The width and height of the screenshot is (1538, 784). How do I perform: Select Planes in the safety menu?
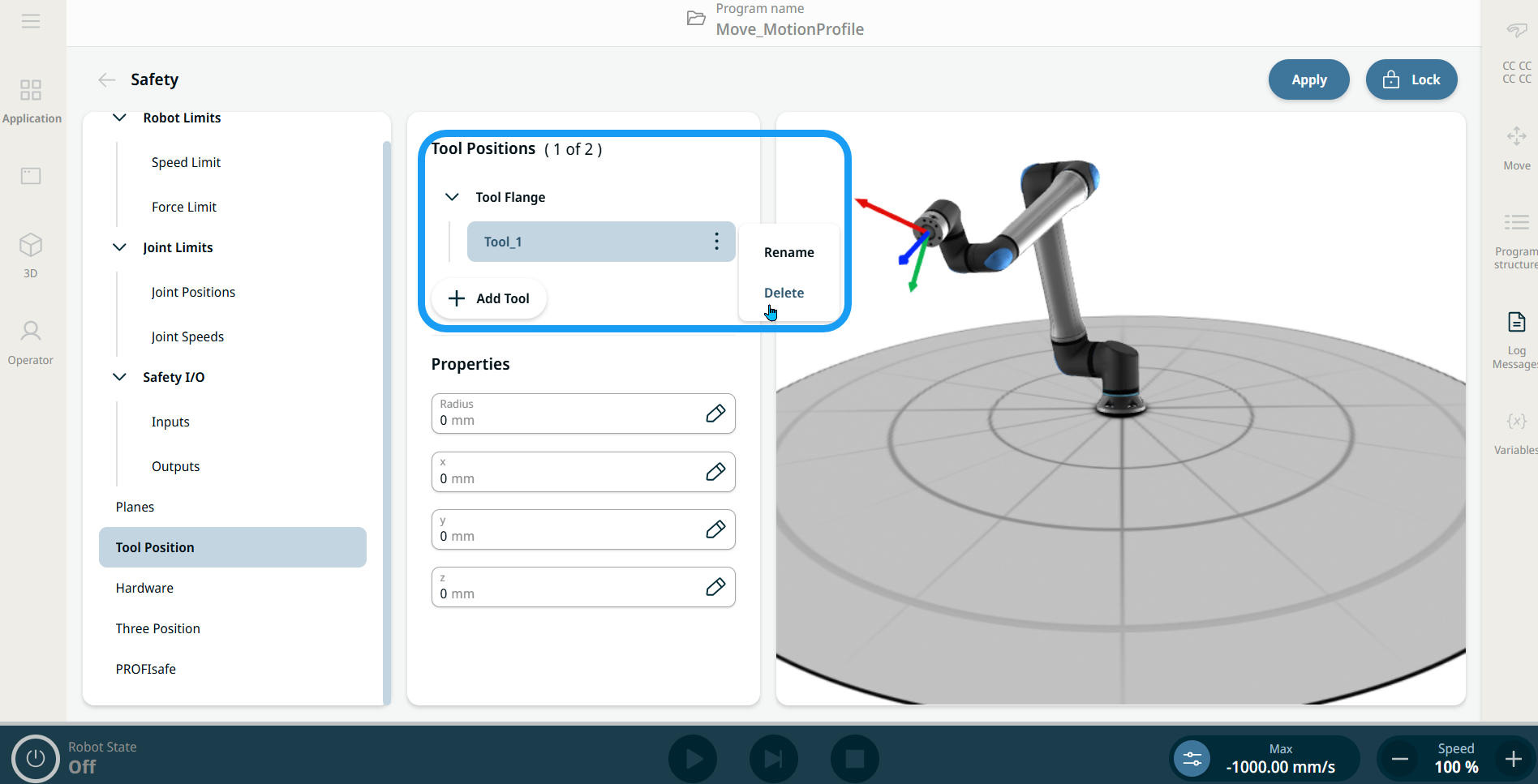pos(135,507)
